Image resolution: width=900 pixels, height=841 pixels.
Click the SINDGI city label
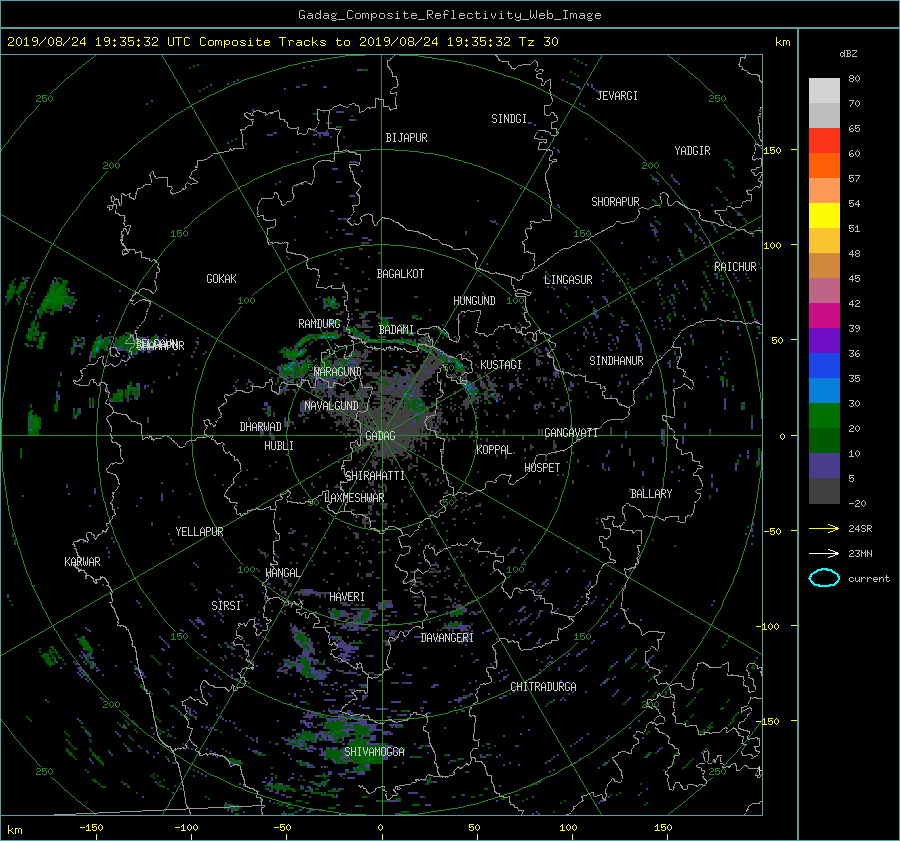pos(509,119)
